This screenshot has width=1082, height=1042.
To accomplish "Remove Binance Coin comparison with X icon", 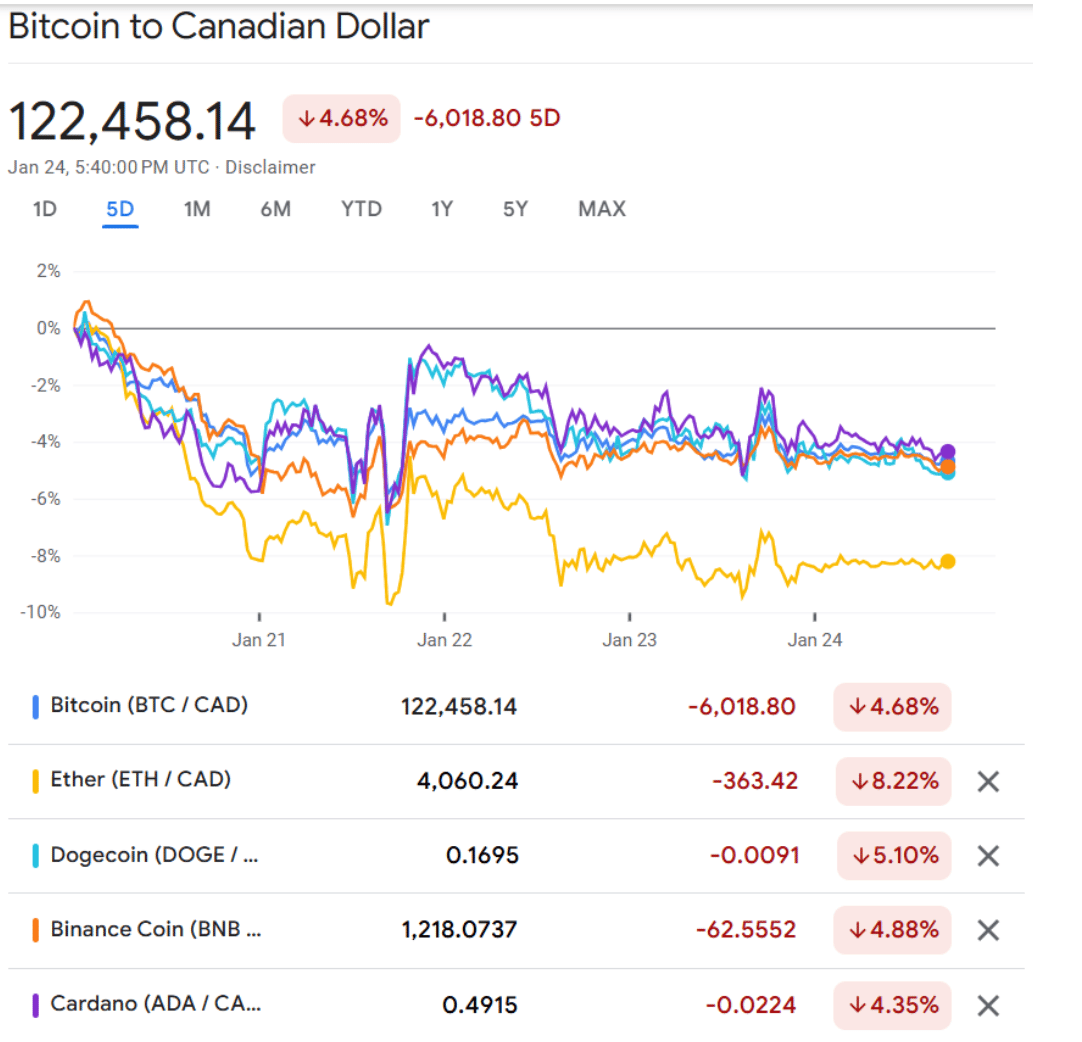I will click(988, 930).
